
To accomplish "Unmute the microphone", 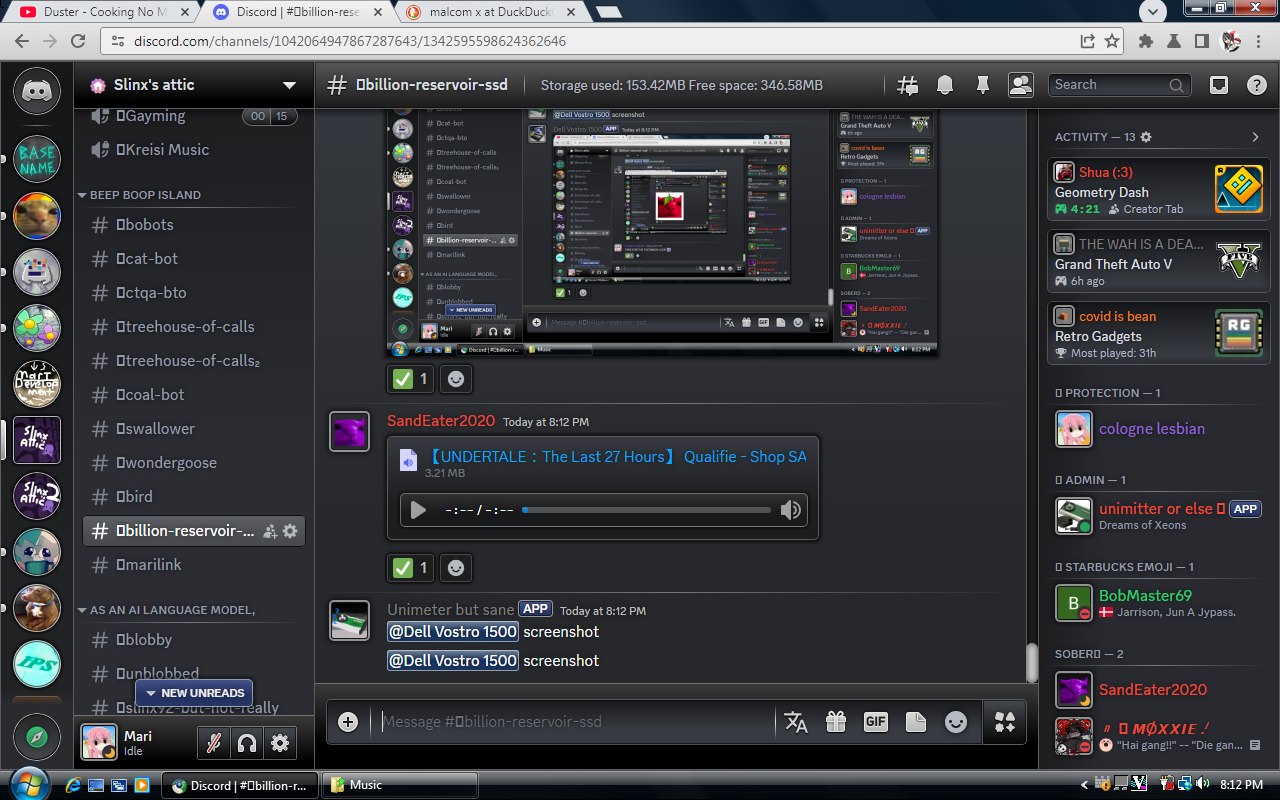I will [212, 743].
